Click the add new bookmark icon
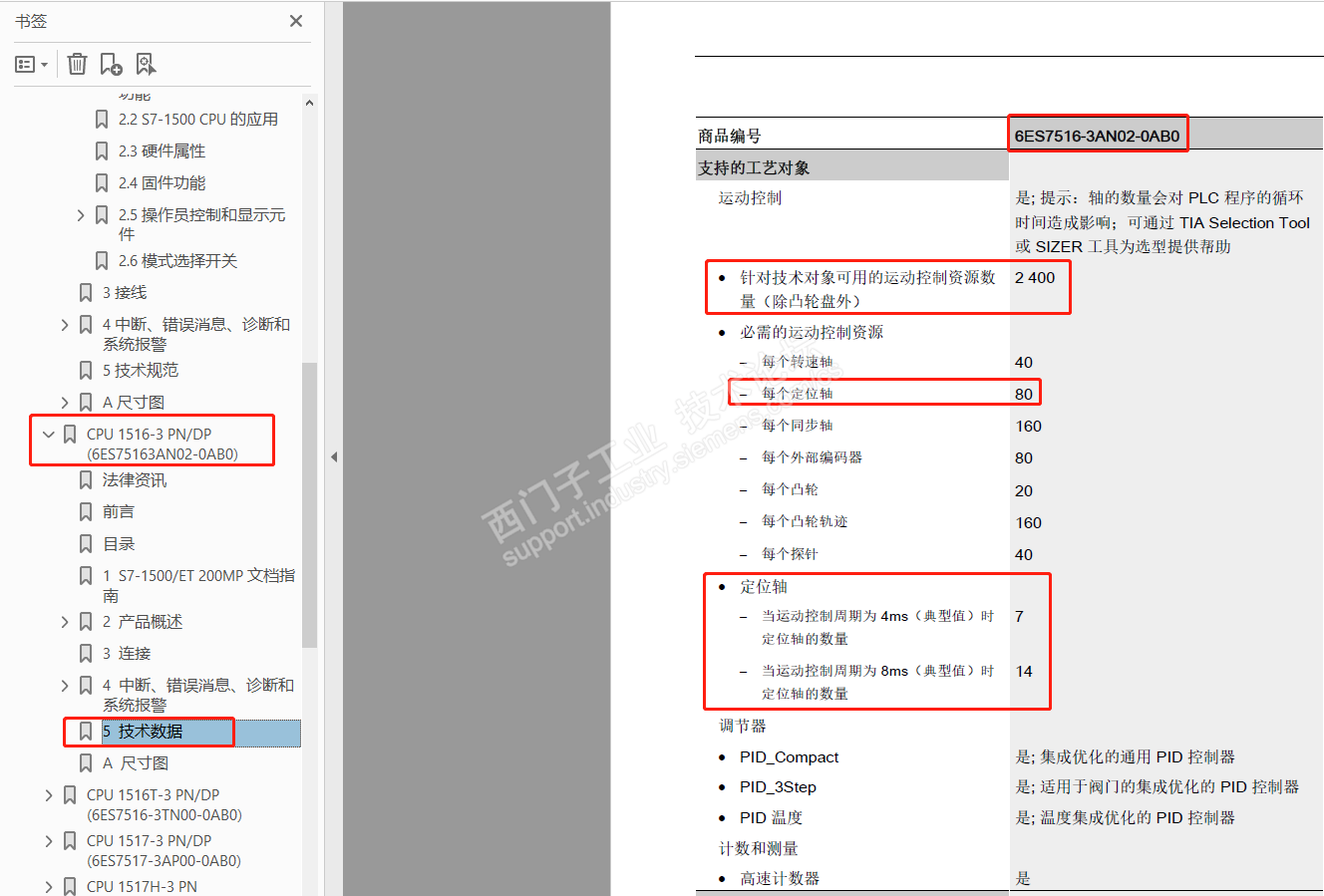 click(111, 65)
